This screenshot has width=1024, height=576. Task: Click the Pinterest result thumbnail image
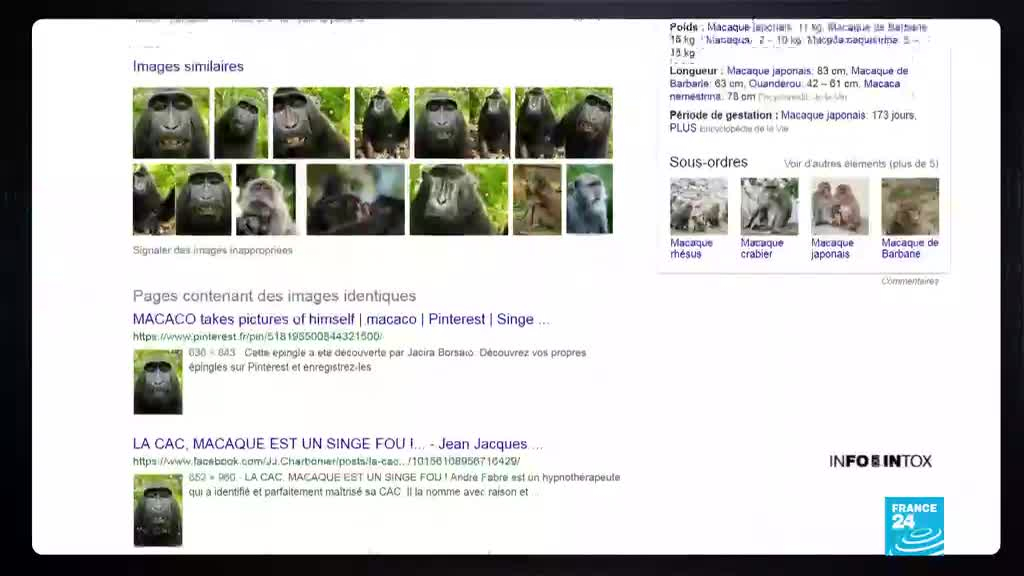(158, 381)
